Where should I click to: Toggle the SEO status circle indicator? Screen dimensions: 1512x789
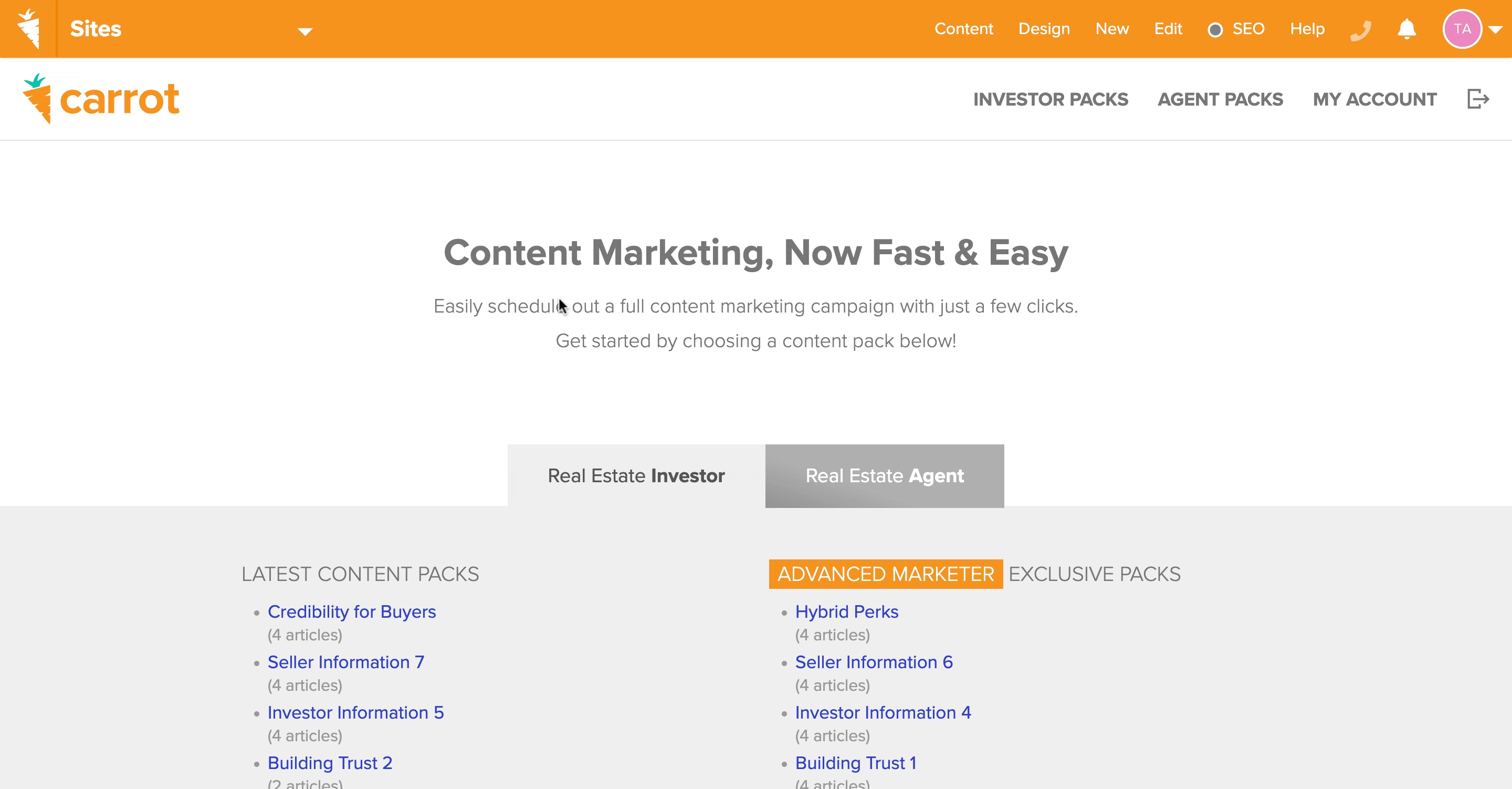click(1215, 29)
